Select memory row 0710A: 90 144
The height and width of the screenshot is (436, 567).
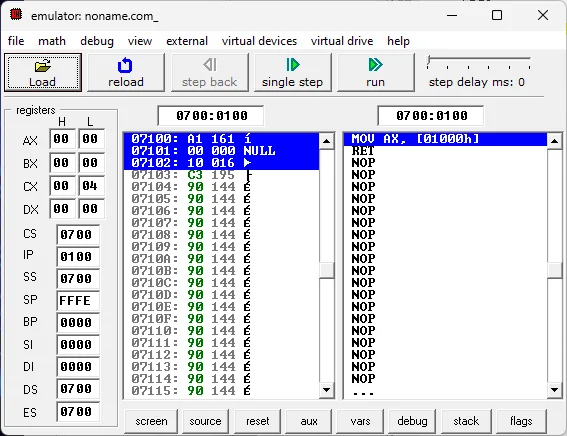pos(221,259)
